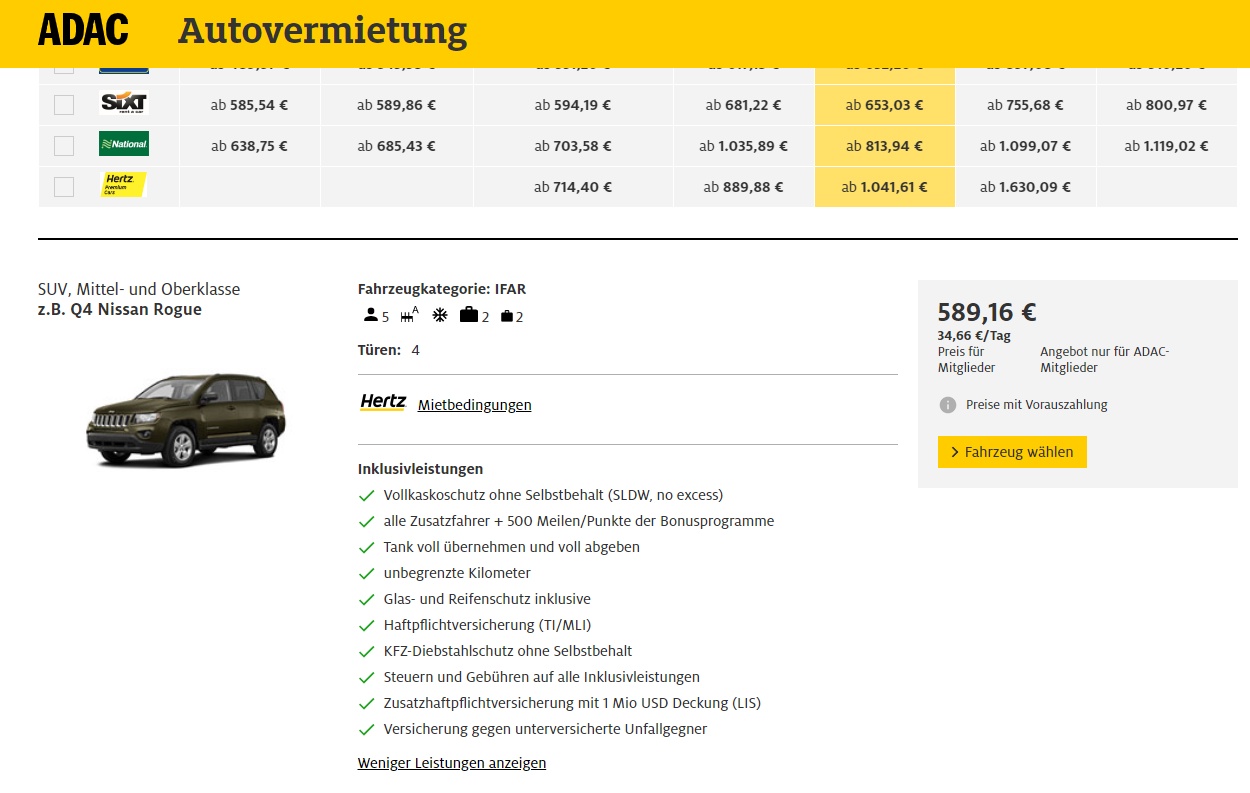Click the Sixt rental company logo

(x=124, y=104)
